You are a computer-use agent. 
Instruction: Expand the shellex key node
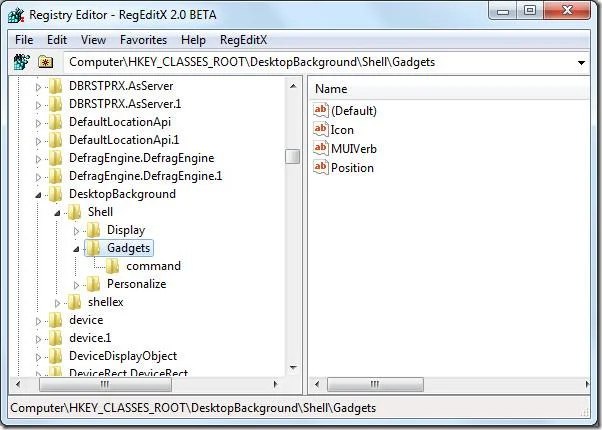57,303
